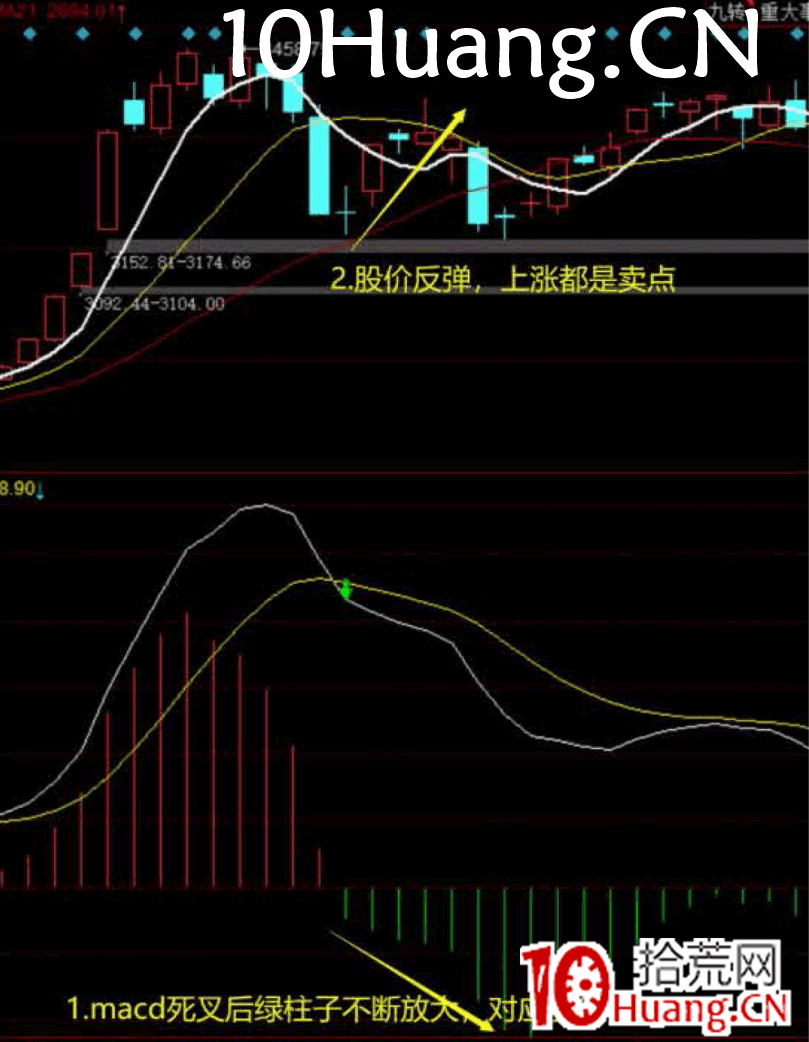Click the cyan down arrow beside 8.90
Viewport: 809px width, 1042px height.
point(40,491)
